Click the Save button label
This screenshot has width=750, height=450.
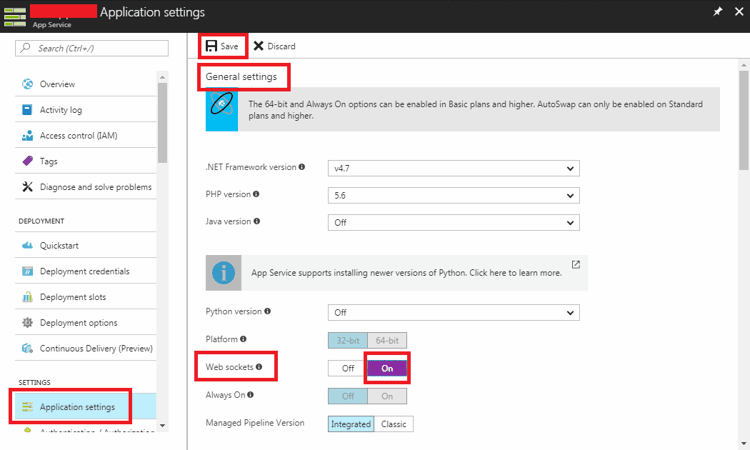(229, 46)
